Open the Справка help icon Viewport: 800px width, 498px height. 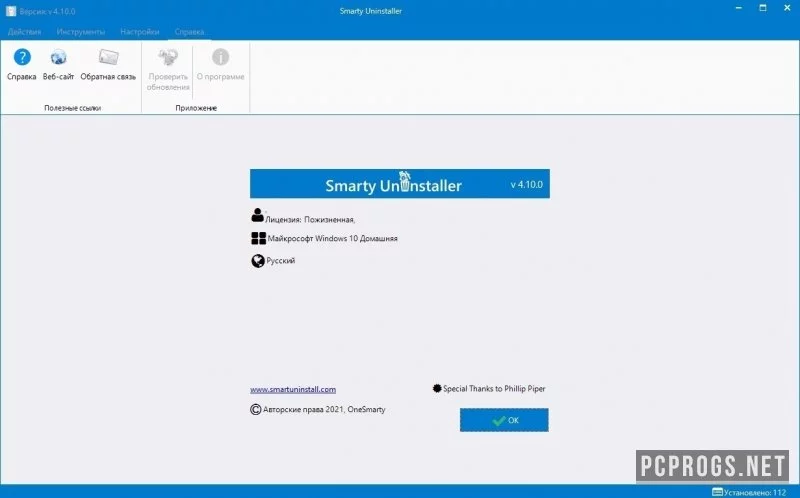[x=22, y=57]
